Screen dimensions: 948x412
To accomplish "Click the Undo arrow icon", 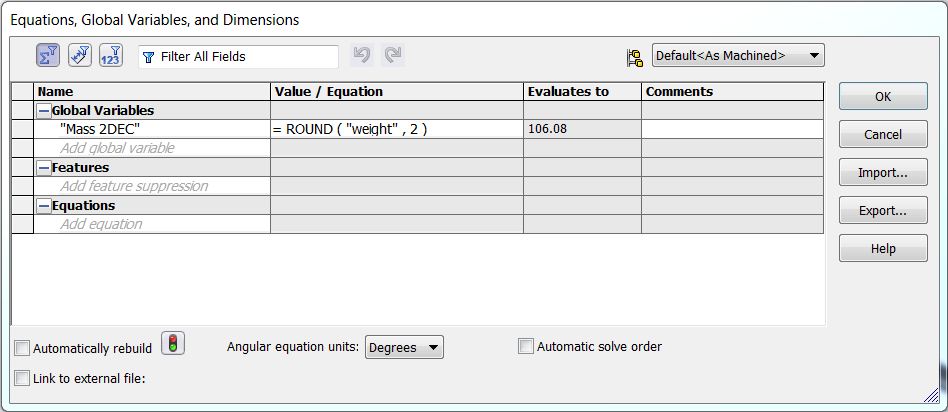I will pyautogui.click(x=362, y=55).
